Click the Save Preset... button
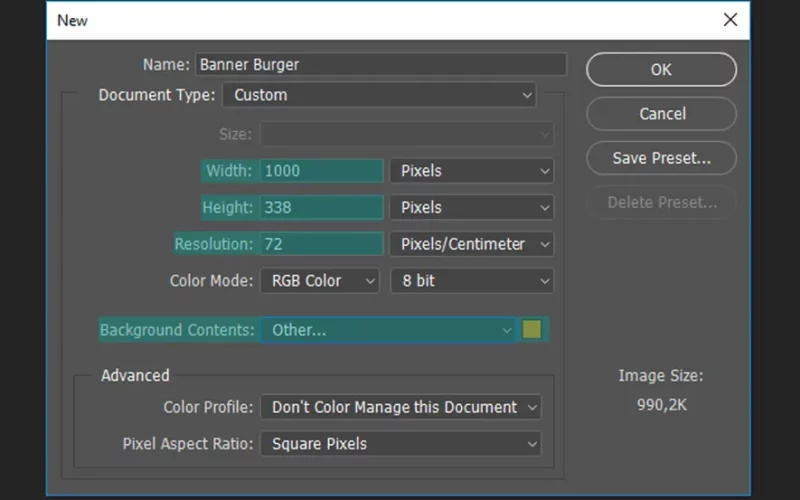Image resolution: width=800 pixels, height=500 pixels. click(x=661, y=158)
